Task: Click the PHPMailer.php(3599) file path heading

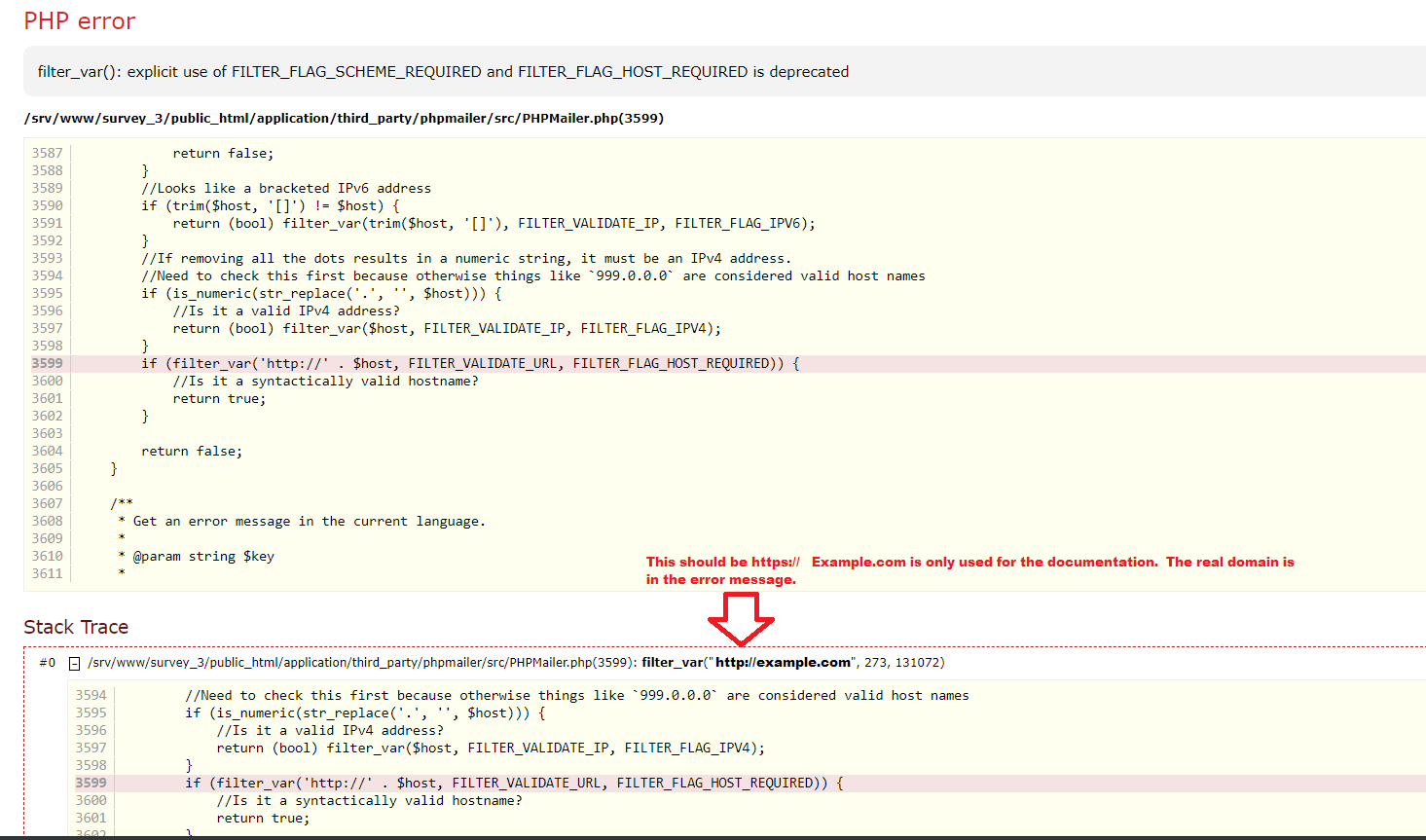Action: pyautogui.click(x=344, y=119)
